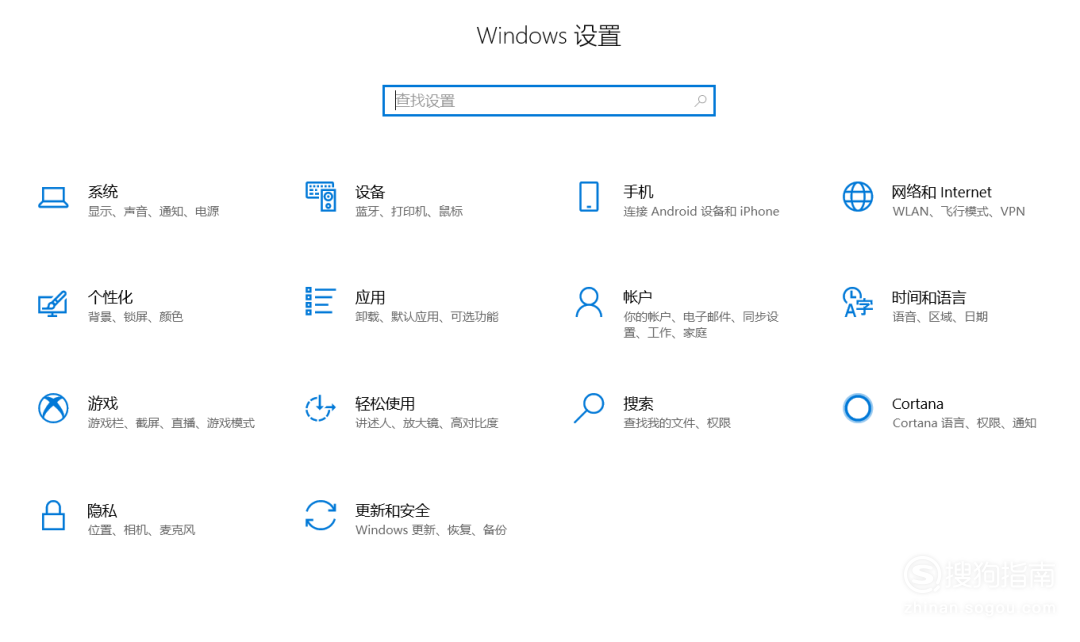1080x642 pixels.
Task: Click the 轻松使用 dashed-clock icon
Action: coord(320,408)
